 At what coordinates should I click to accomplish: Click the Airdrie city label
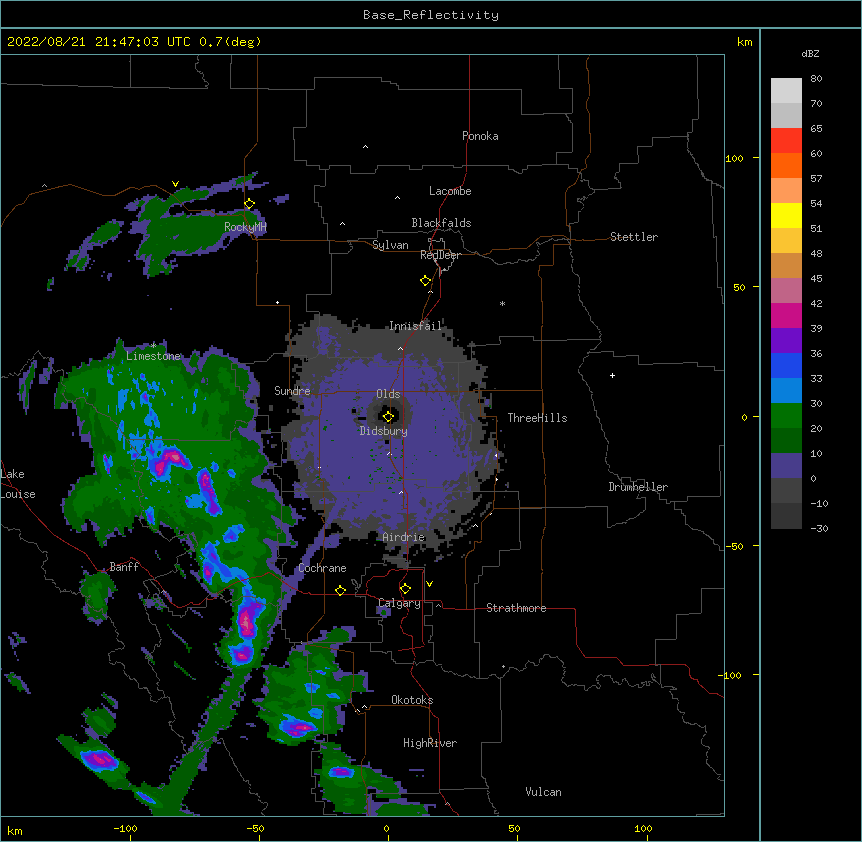[x=404, y=537]
